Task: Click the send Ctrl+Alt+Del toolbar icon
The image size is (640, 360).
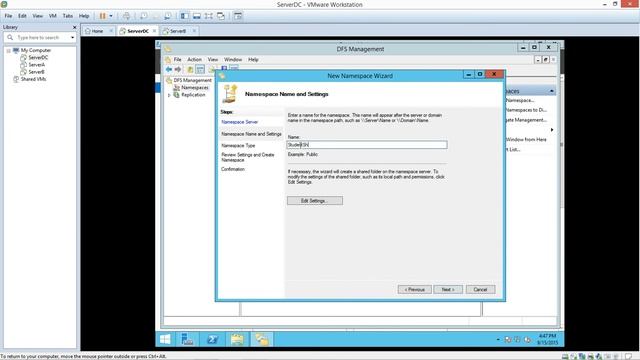Action: tap(127, 16)
